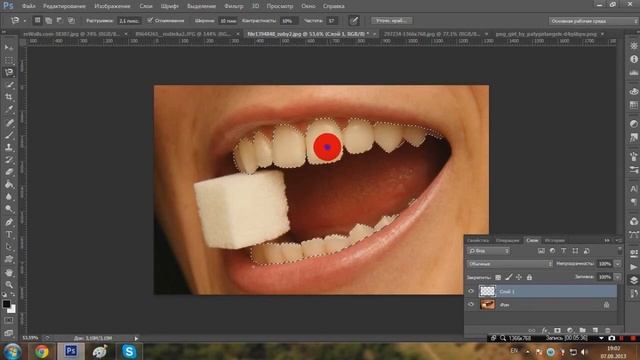Select the Rectangular Marquee tool
The image size is (640, 360).
pyautogui.click(x=9, y=60)
